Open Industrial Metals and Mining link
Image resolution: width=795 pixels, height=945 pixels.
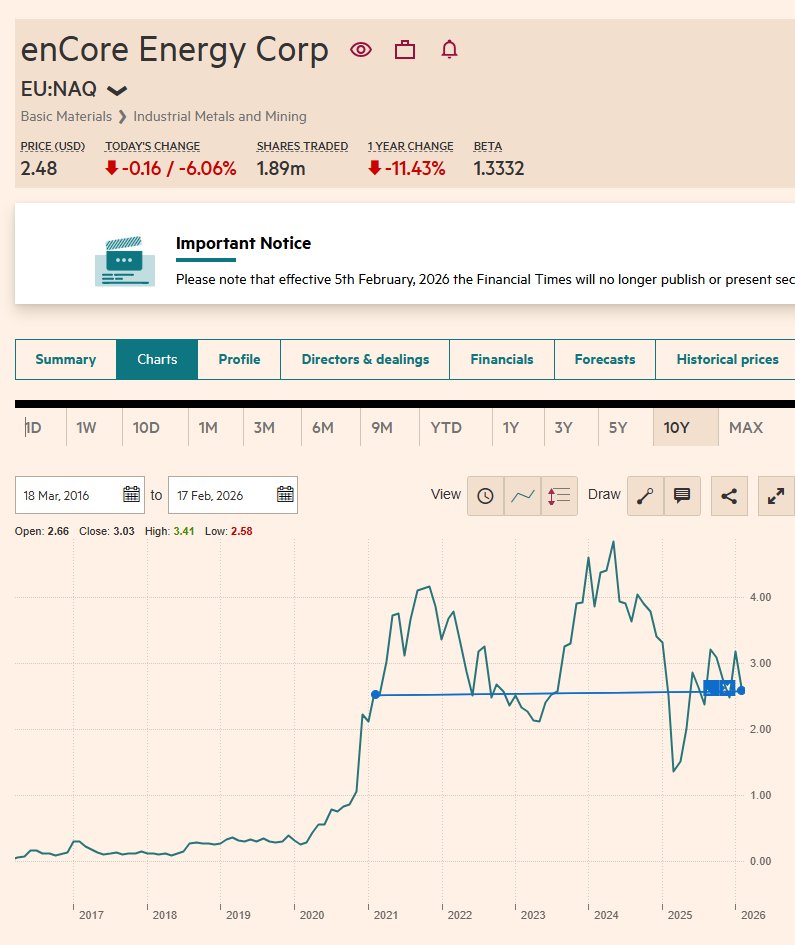[220, 116]
